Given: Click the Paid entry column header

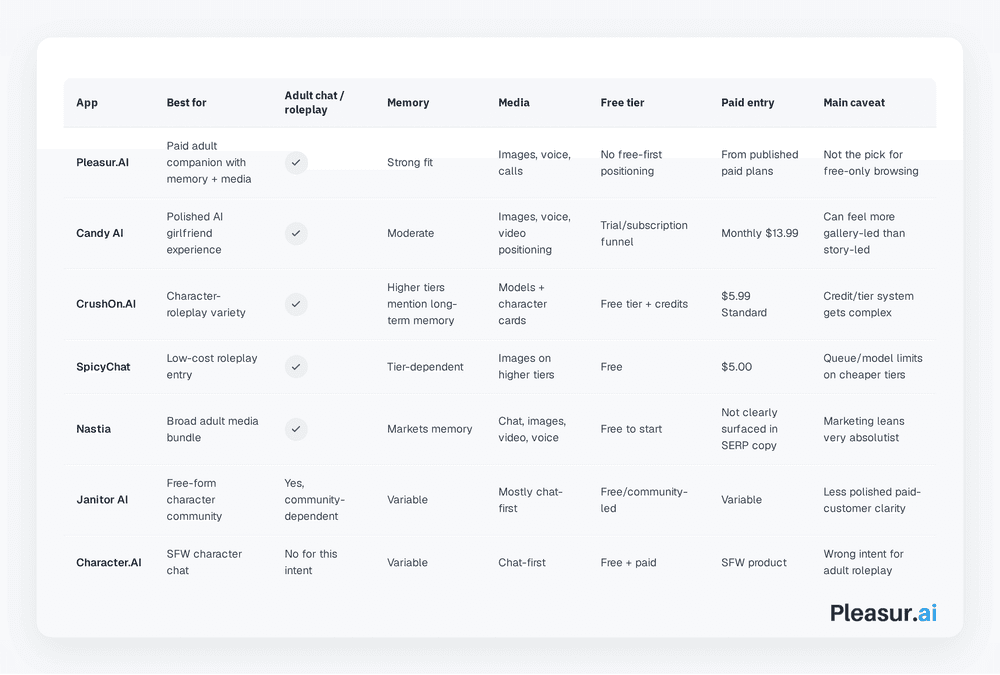Looking at the screenshot, I should tap(747, 103).
